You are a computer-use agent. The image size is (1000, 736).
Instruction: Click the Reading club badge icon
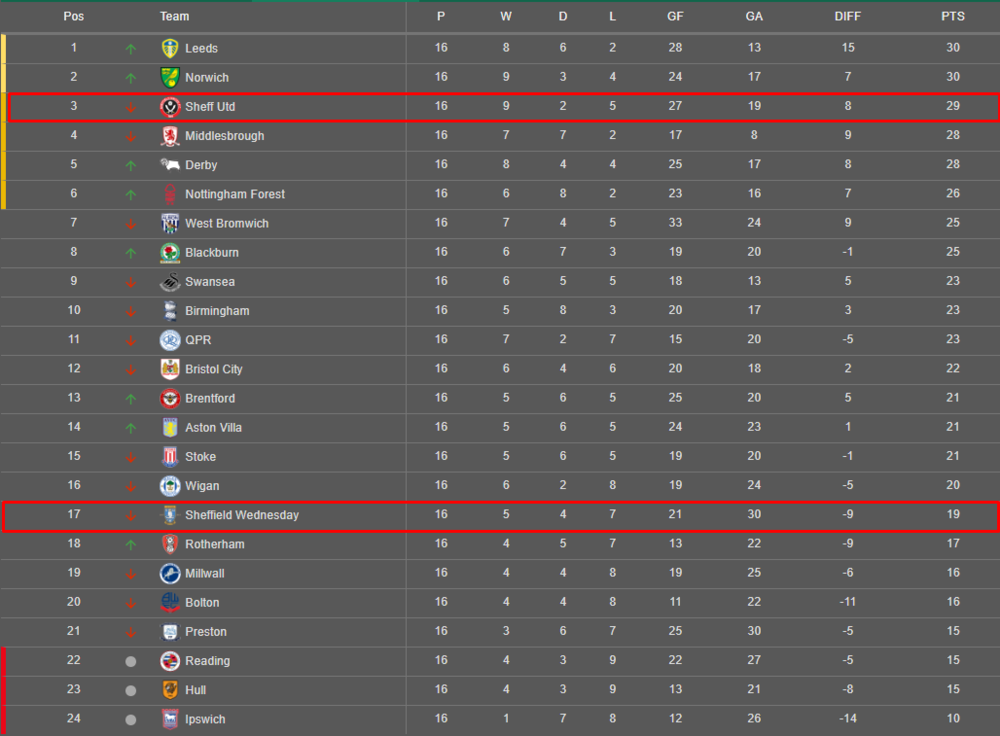tap(170, 661)
